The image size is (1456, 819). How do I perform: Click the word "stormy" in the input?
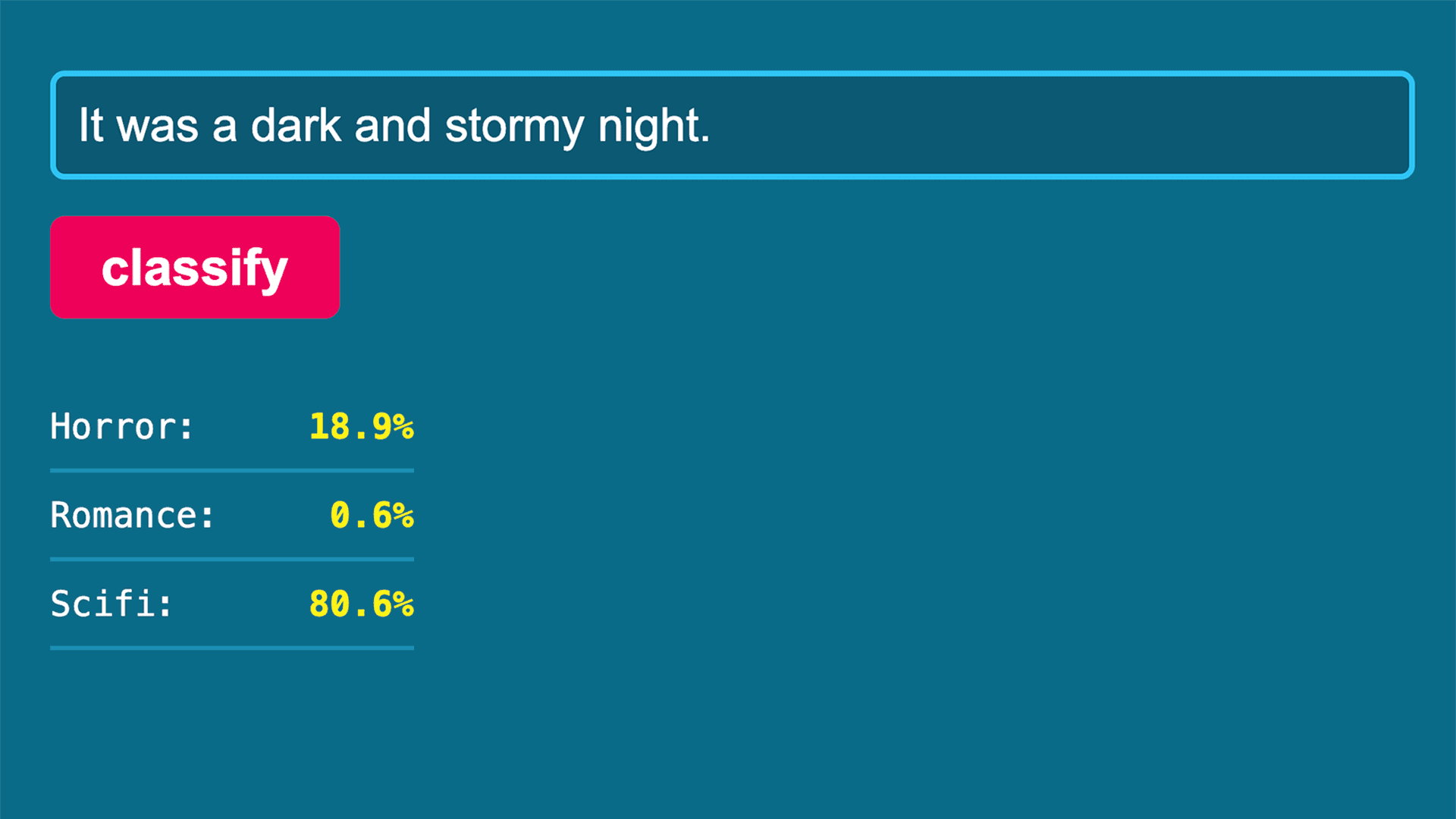point(513,126)
